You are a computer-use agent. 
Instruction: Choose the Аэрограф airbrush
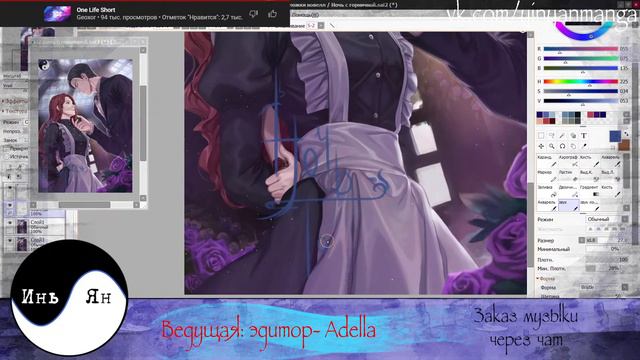point(568,161)
